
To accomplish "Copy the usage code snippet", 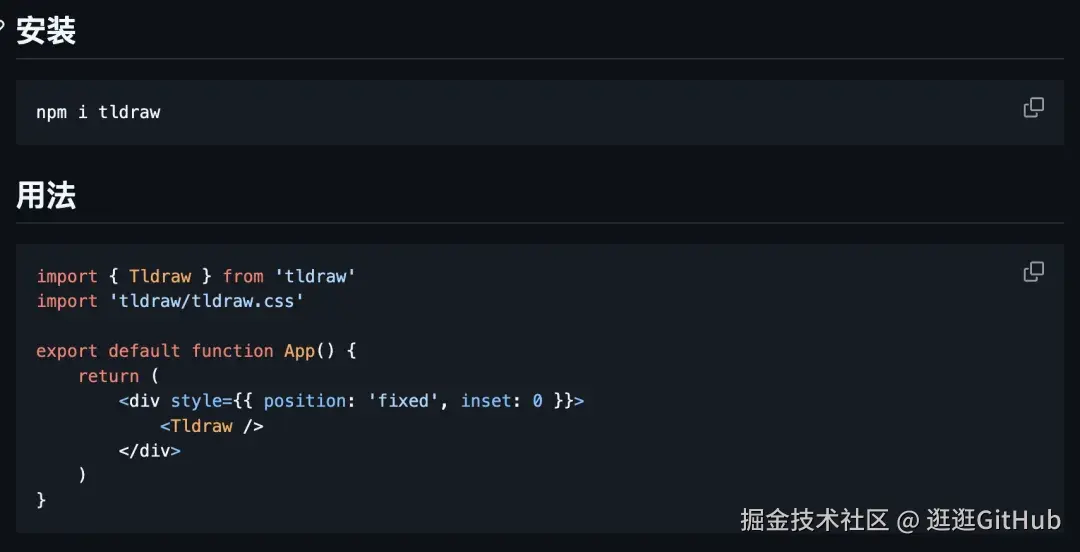I will pos(1033,272).
